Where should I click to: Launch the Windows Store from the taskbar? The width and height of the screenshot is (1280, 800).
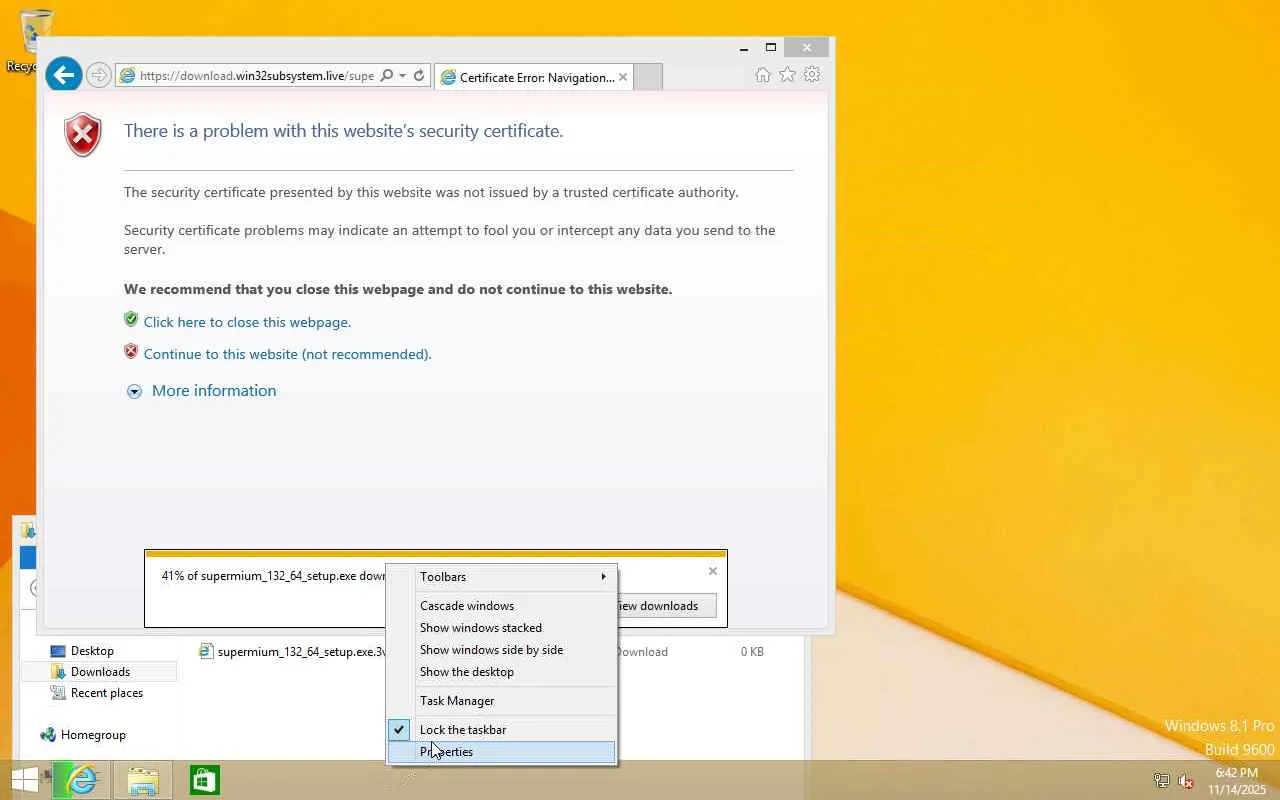click(205, 780)
